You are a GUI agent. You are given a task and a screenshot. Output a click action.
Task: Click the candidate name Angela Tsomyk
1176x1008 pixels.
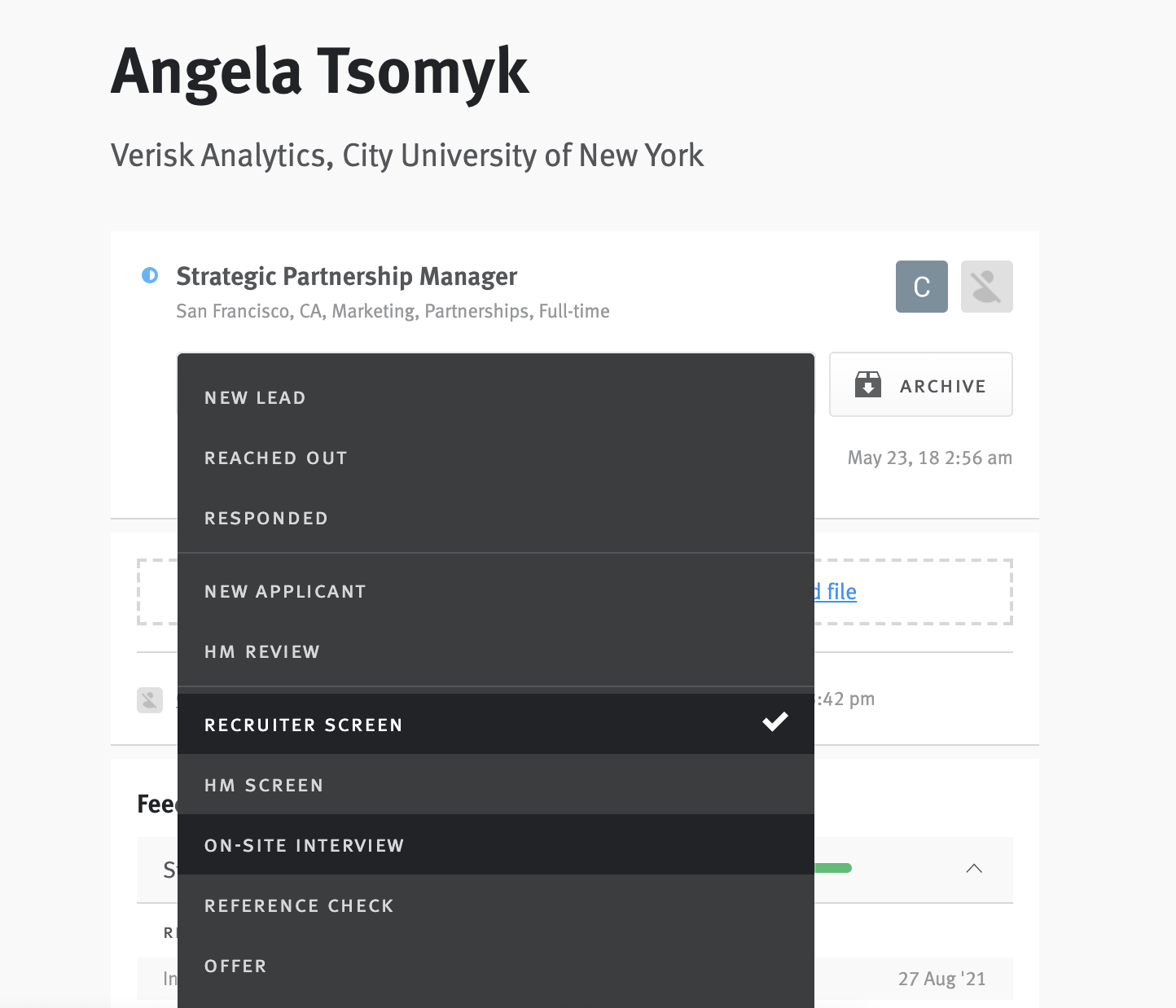[x=320, y=72]
